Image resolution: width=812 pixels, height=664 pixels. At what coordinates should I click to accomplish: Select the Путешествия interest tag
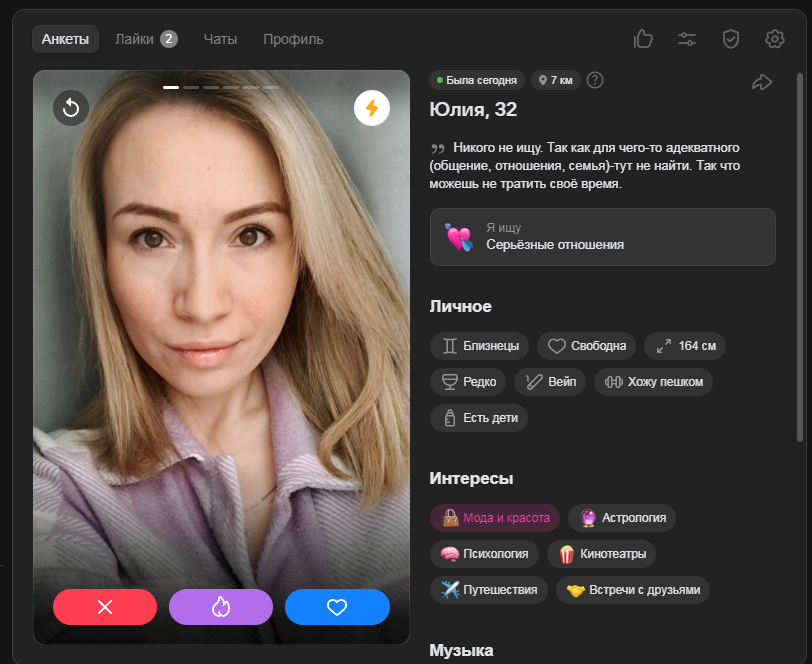point(489,590)
